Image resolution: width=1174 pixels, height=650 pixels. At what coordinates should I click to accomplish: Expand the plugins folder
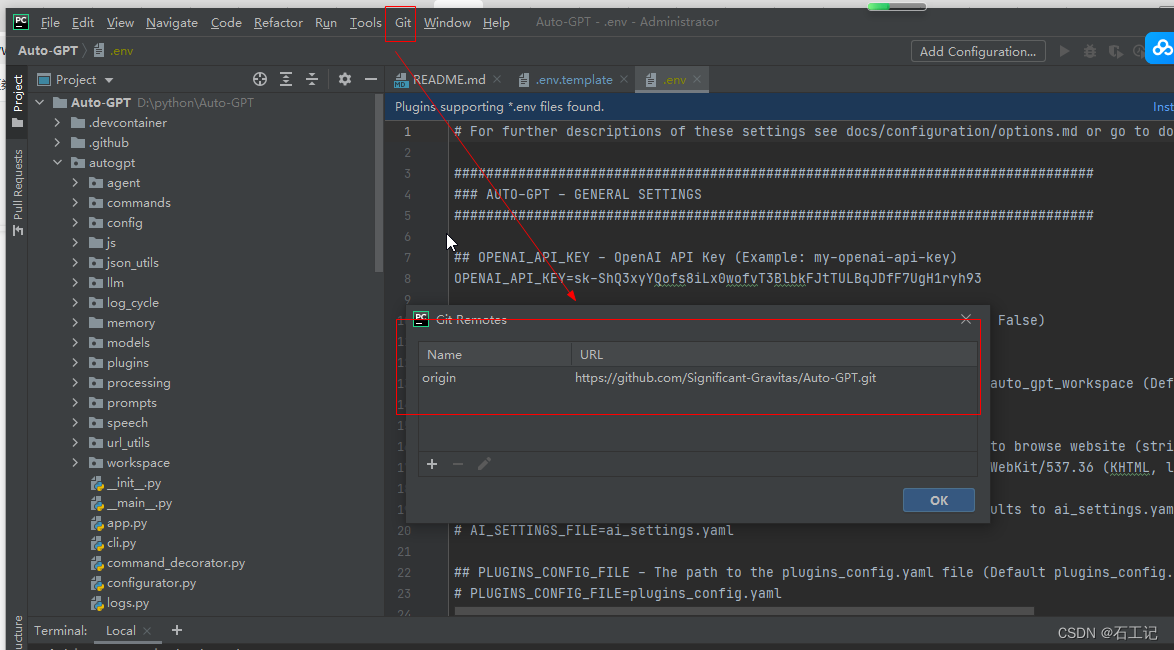[75, 362]
